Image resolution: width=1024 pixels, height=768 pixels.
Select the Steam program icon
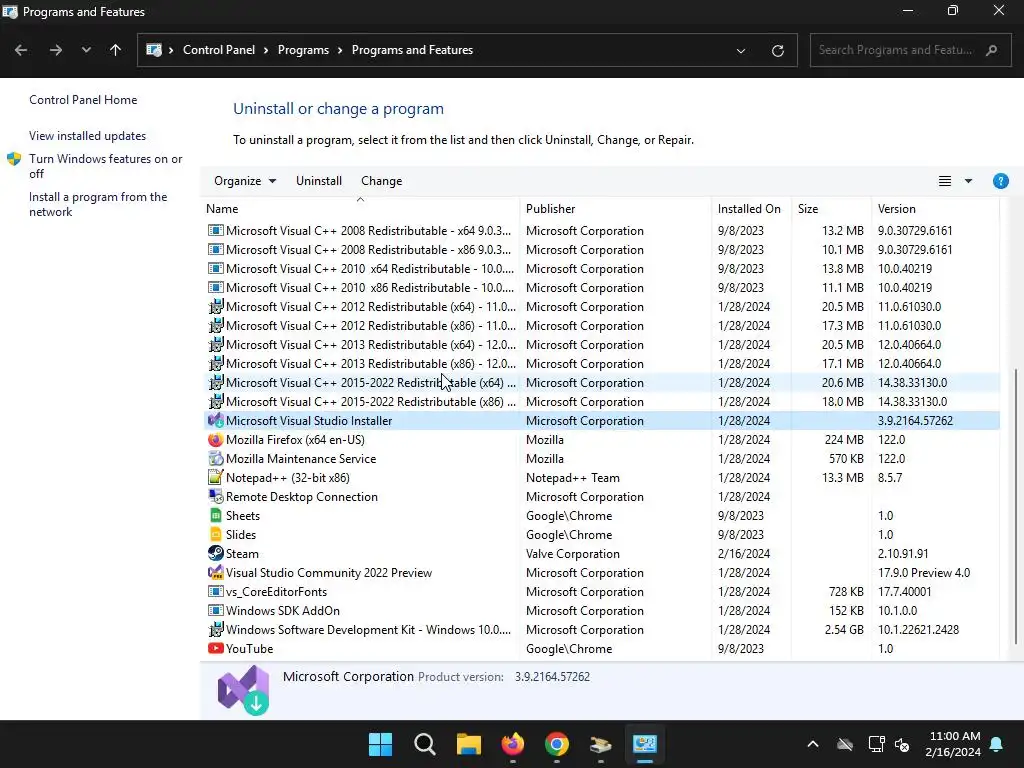215,553
